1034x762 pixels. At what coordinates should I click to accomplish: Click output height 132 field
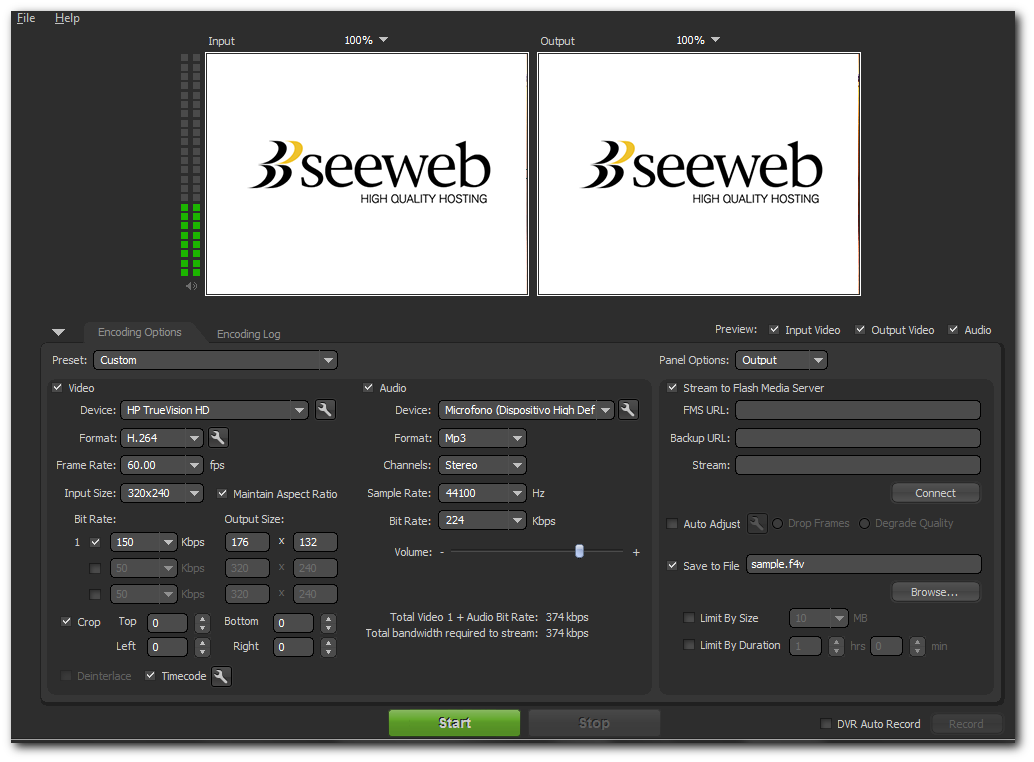pos(315,542)
